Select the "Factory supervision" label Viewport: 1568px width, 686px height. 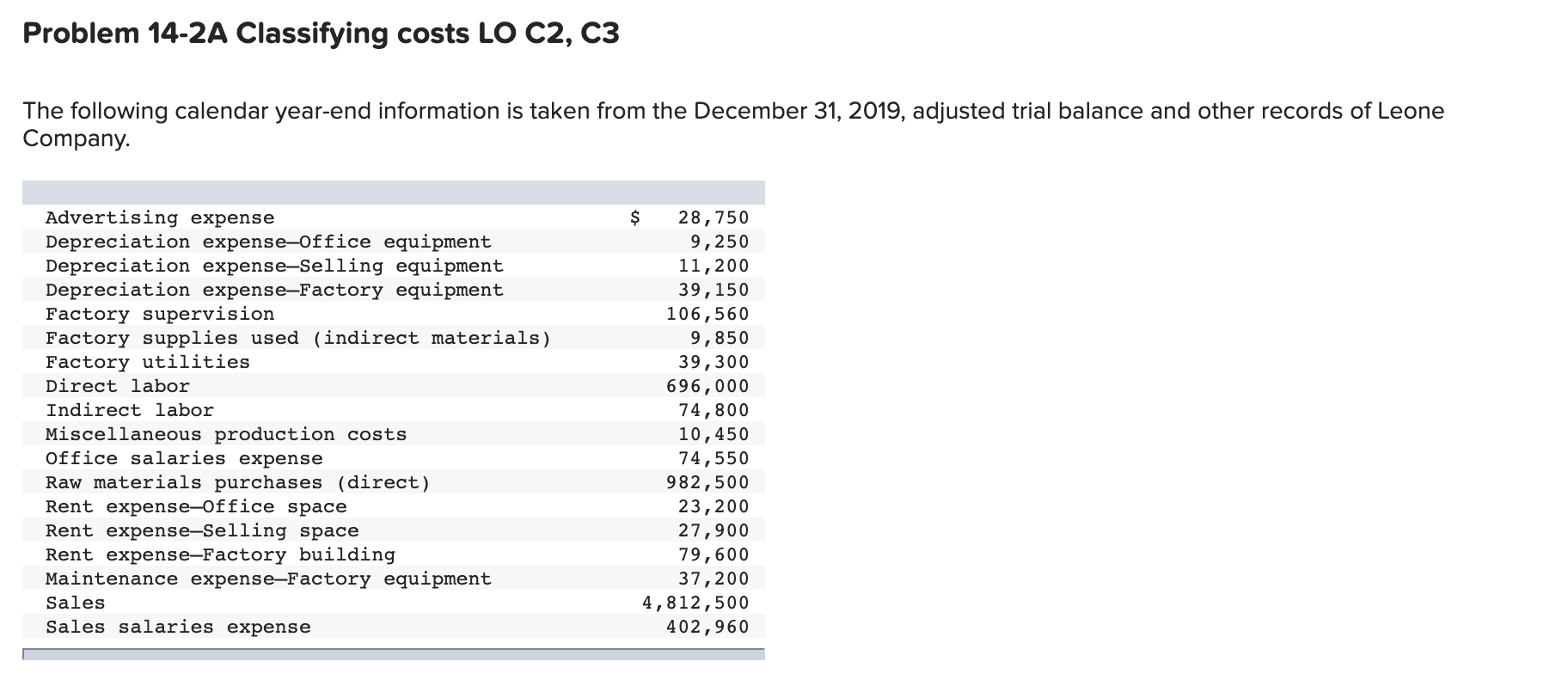point(160,315)
